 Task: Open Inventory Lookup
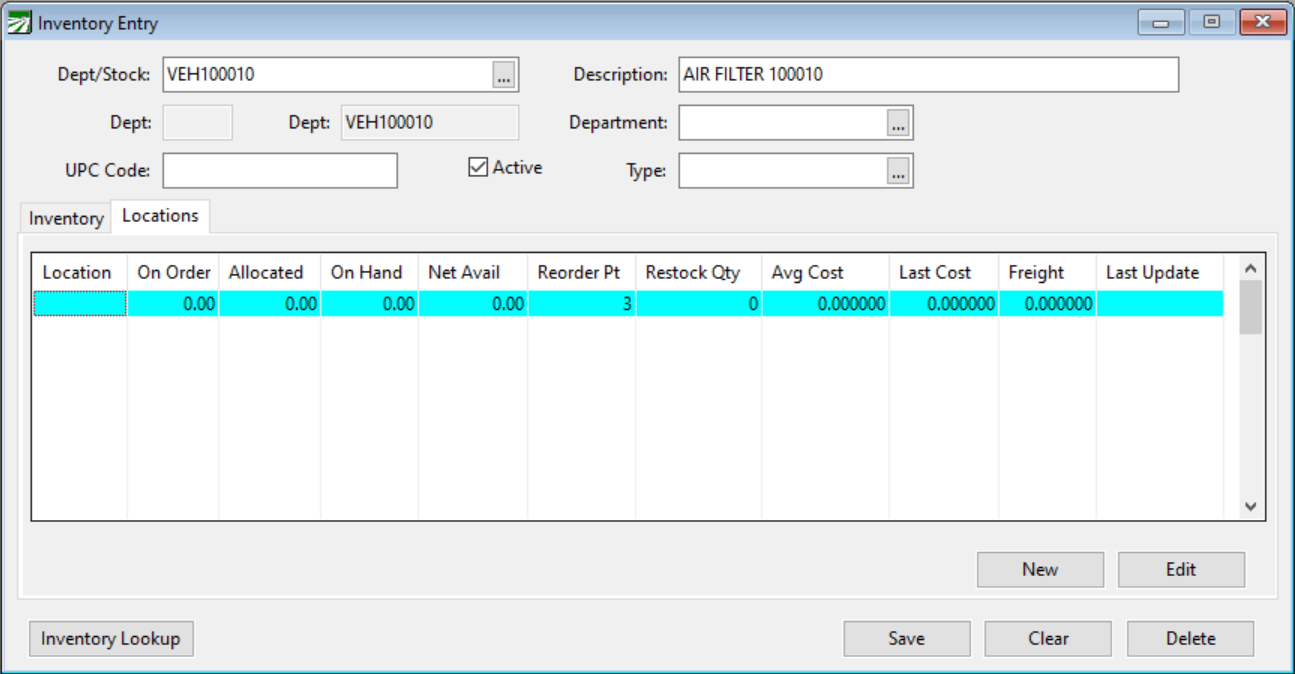click(111, 638)
